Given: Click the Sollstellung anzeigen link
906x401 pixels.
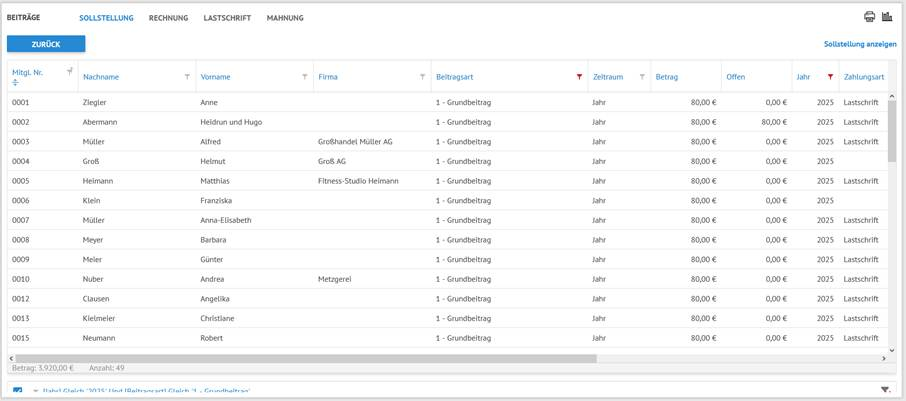Looking at the screenshot, I should 859,44.
